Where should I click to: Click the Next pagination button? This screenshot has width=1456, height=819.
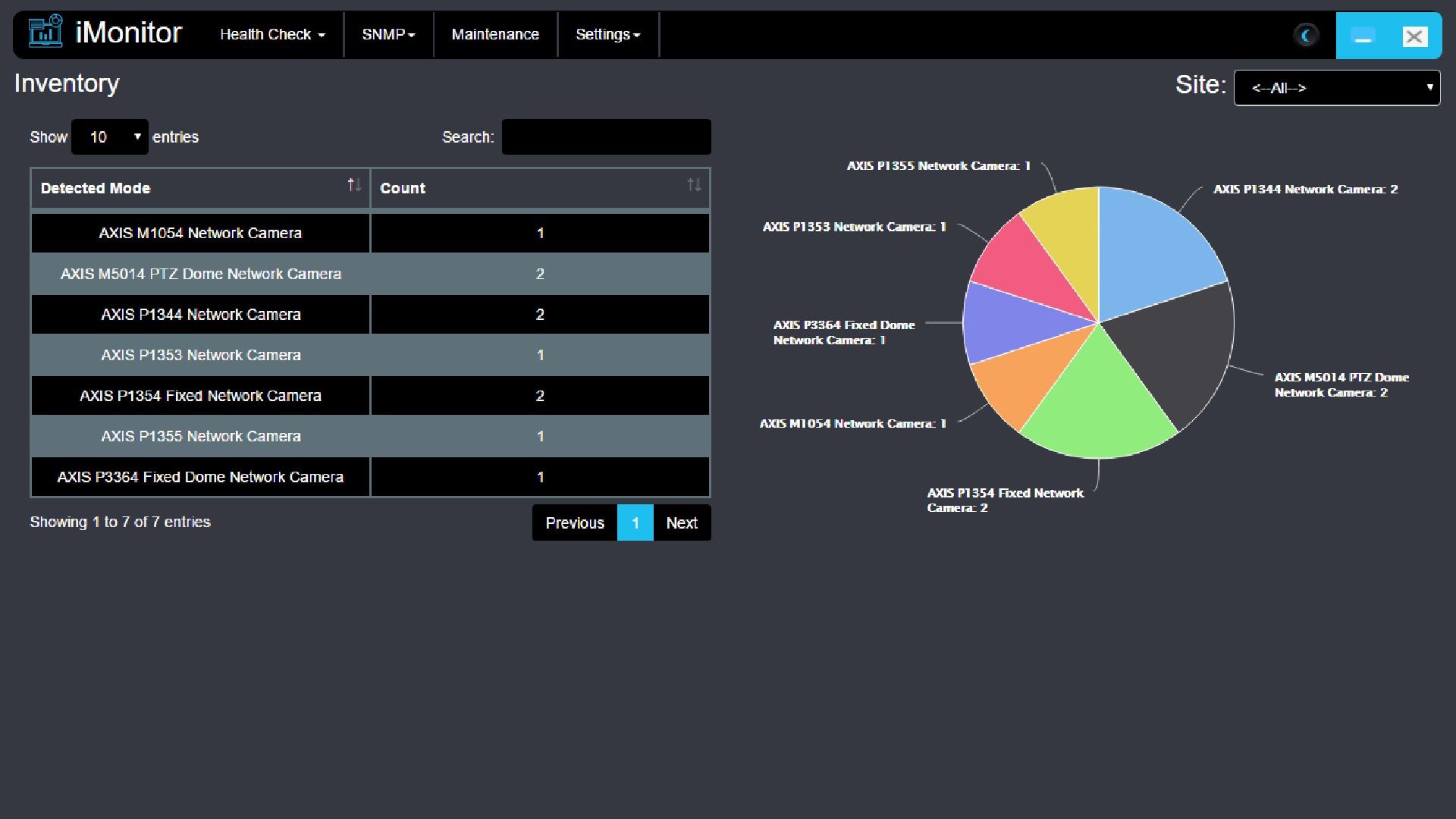[x=682, y=522]
